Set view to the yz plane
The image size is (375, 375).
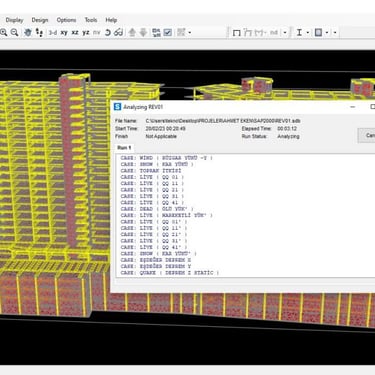pos(86,32)
